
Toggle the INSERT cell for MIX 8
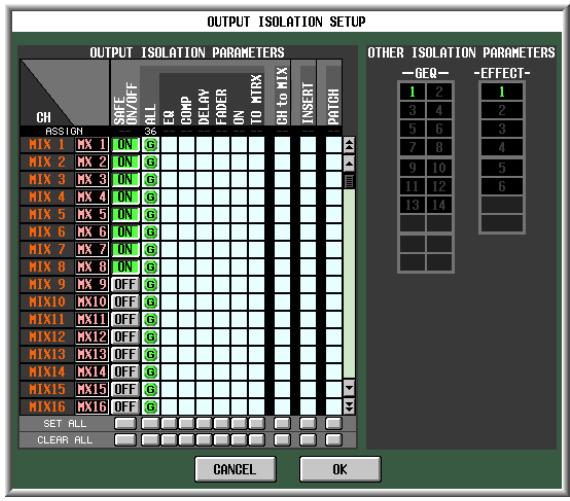308,267
